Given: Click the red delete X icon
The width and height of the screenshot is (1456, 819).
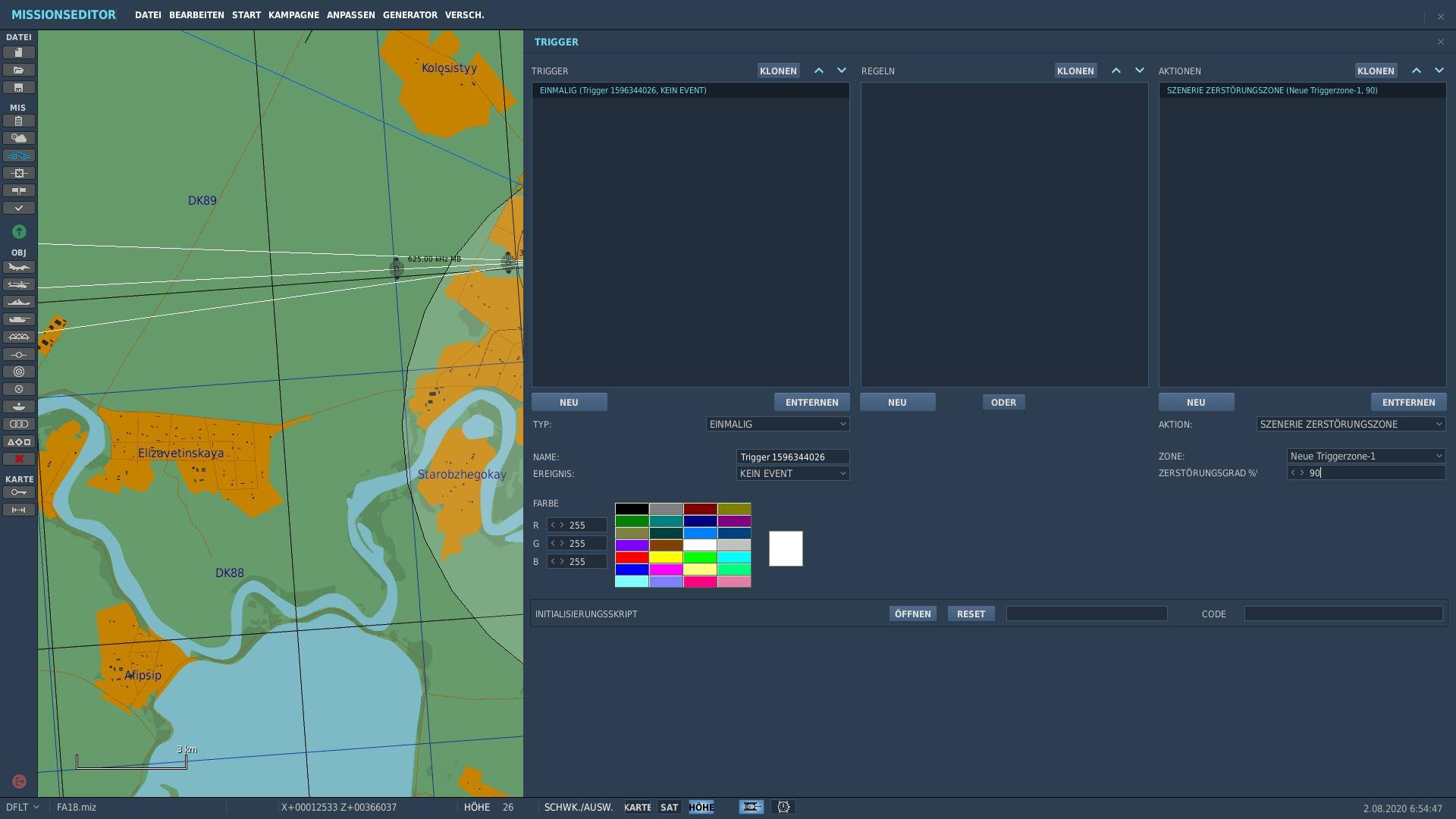Looking at the screenshot, I should (19, 459).
